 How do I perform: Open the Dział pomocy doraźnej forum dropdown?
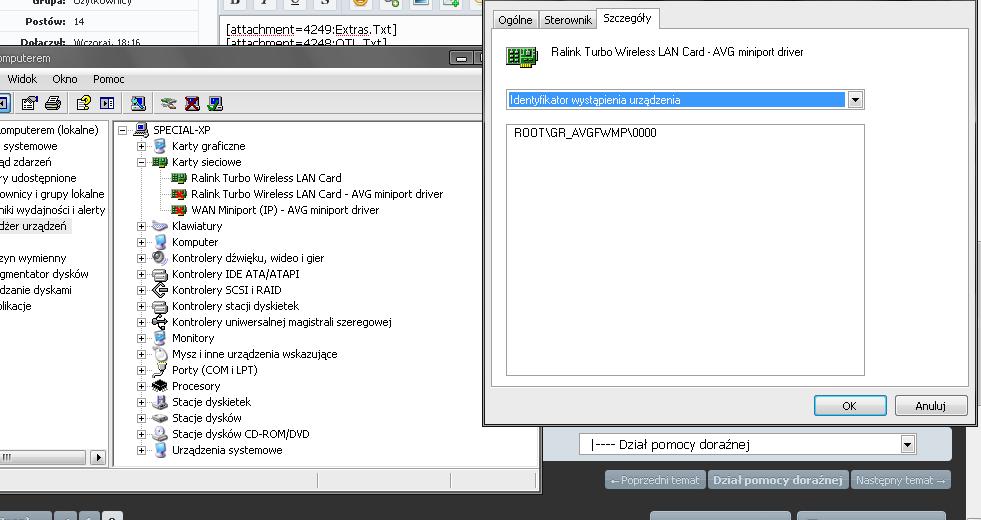907,445
